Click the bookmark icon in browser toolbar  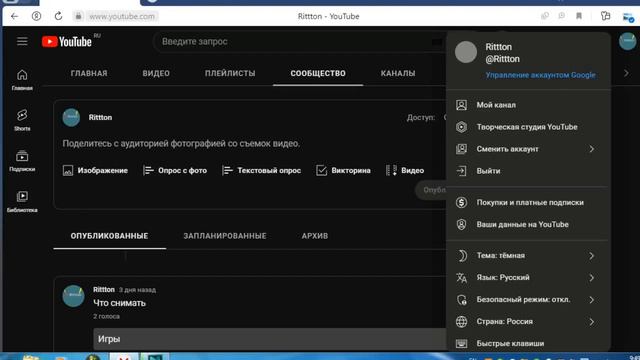point(579,16)
